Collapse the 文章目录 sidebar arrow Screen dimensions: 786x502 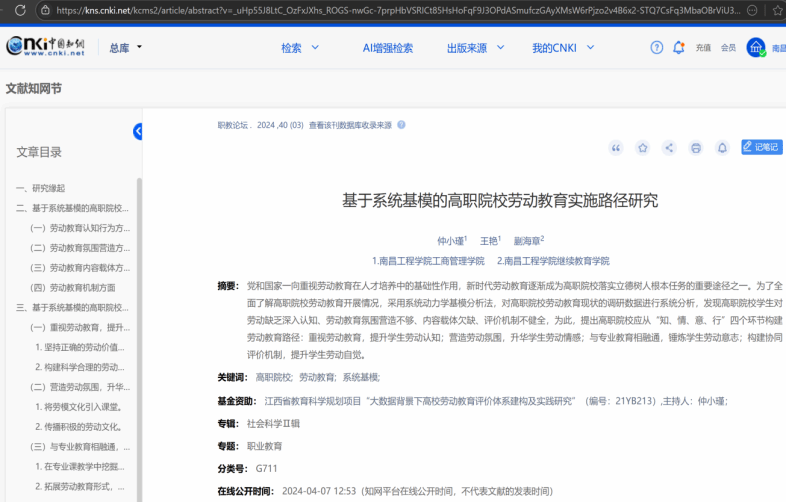pyautogui.click(x=138, y=131)
